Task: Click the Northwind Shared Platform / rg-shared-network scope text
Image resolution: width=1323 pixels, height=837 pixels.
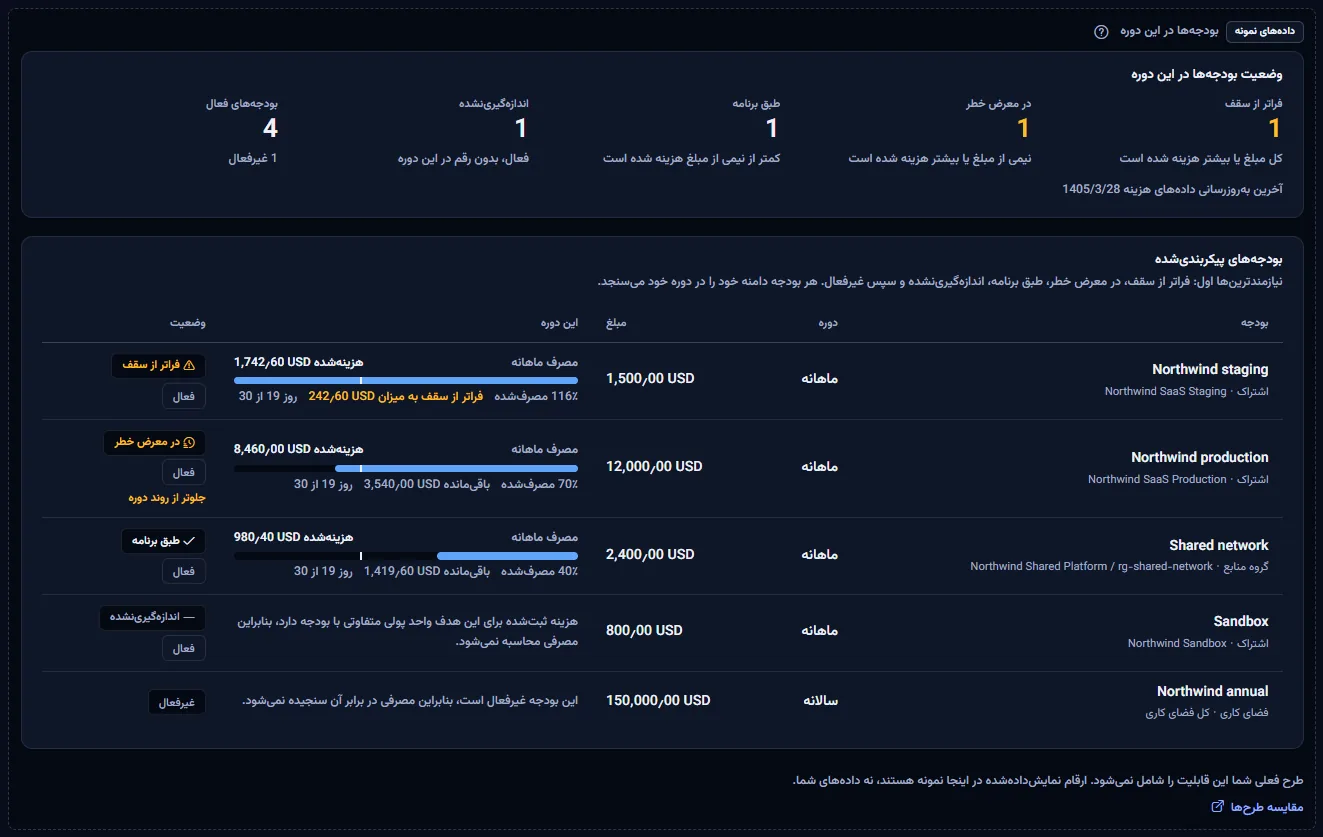Action: click(1091, 567)
